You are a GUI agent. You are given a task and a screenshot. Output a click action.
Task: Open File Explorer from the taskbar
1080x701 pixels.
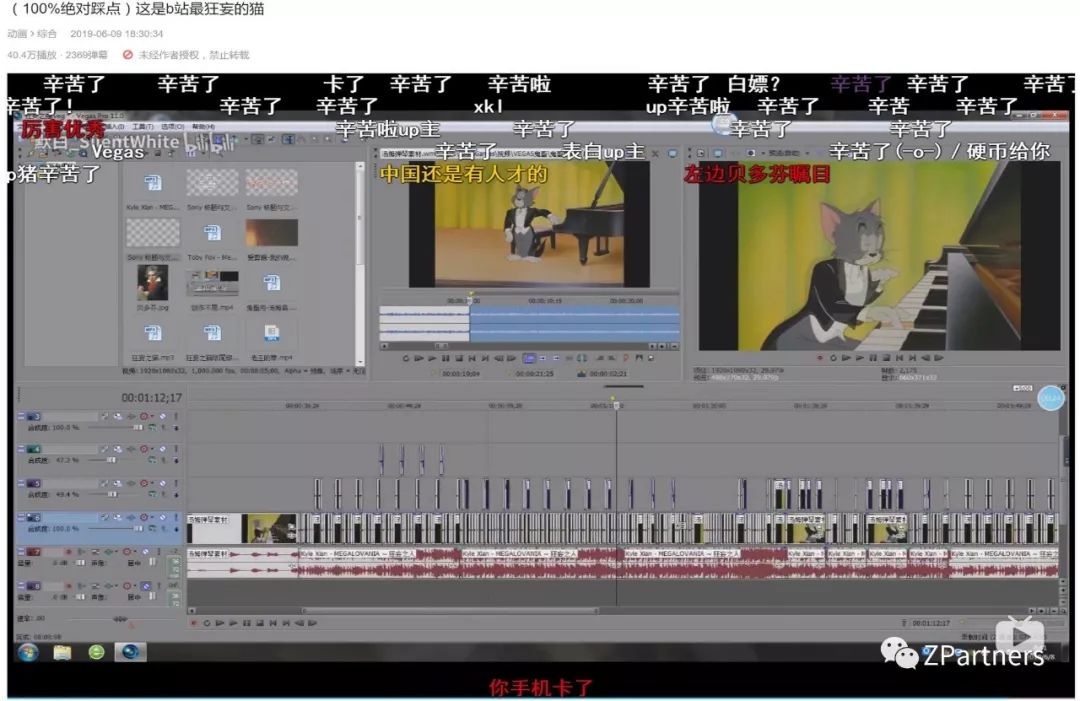pyautogui.click(x=62, y=652)
